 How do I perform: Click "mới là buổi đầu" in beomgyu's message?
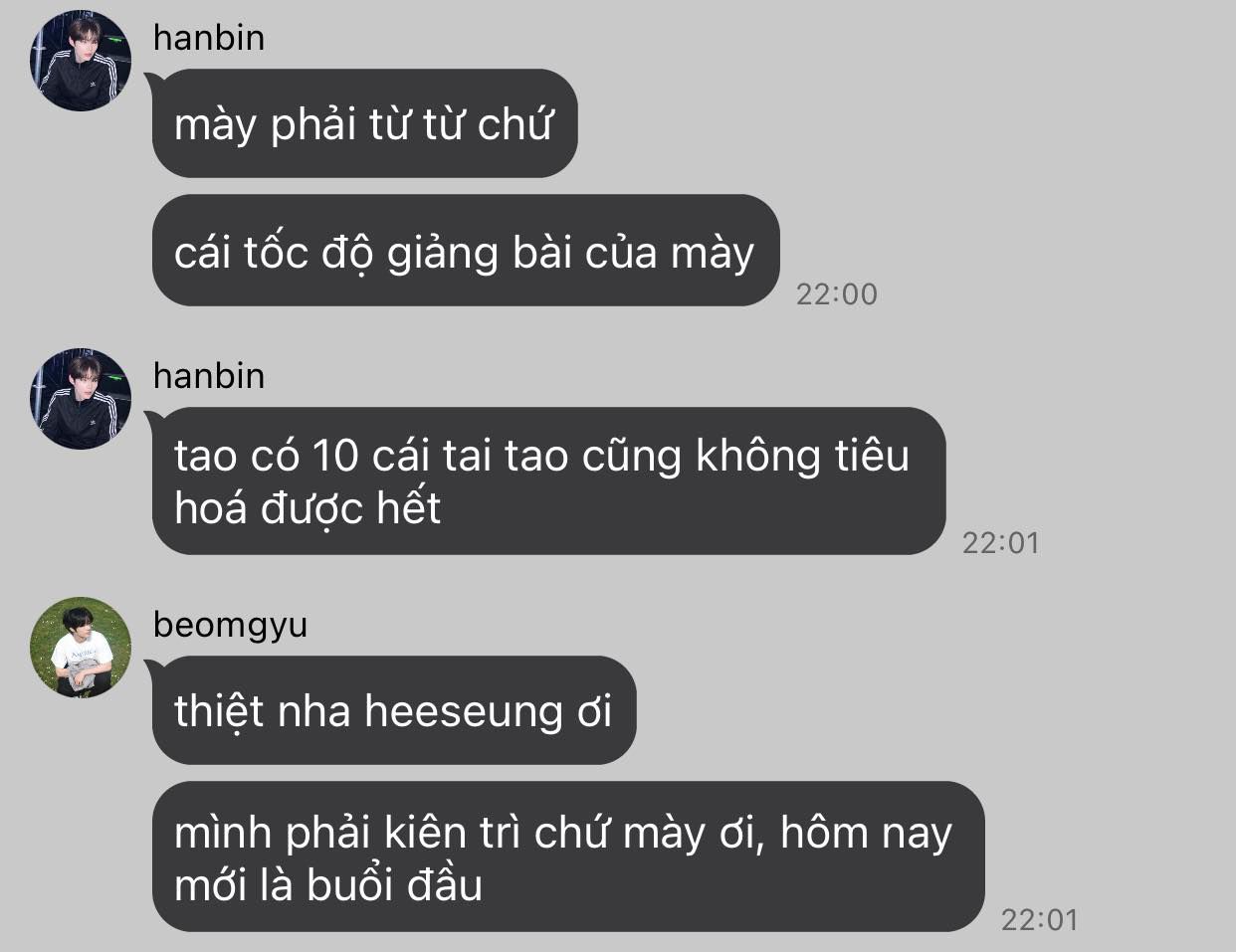pos(328,885)
